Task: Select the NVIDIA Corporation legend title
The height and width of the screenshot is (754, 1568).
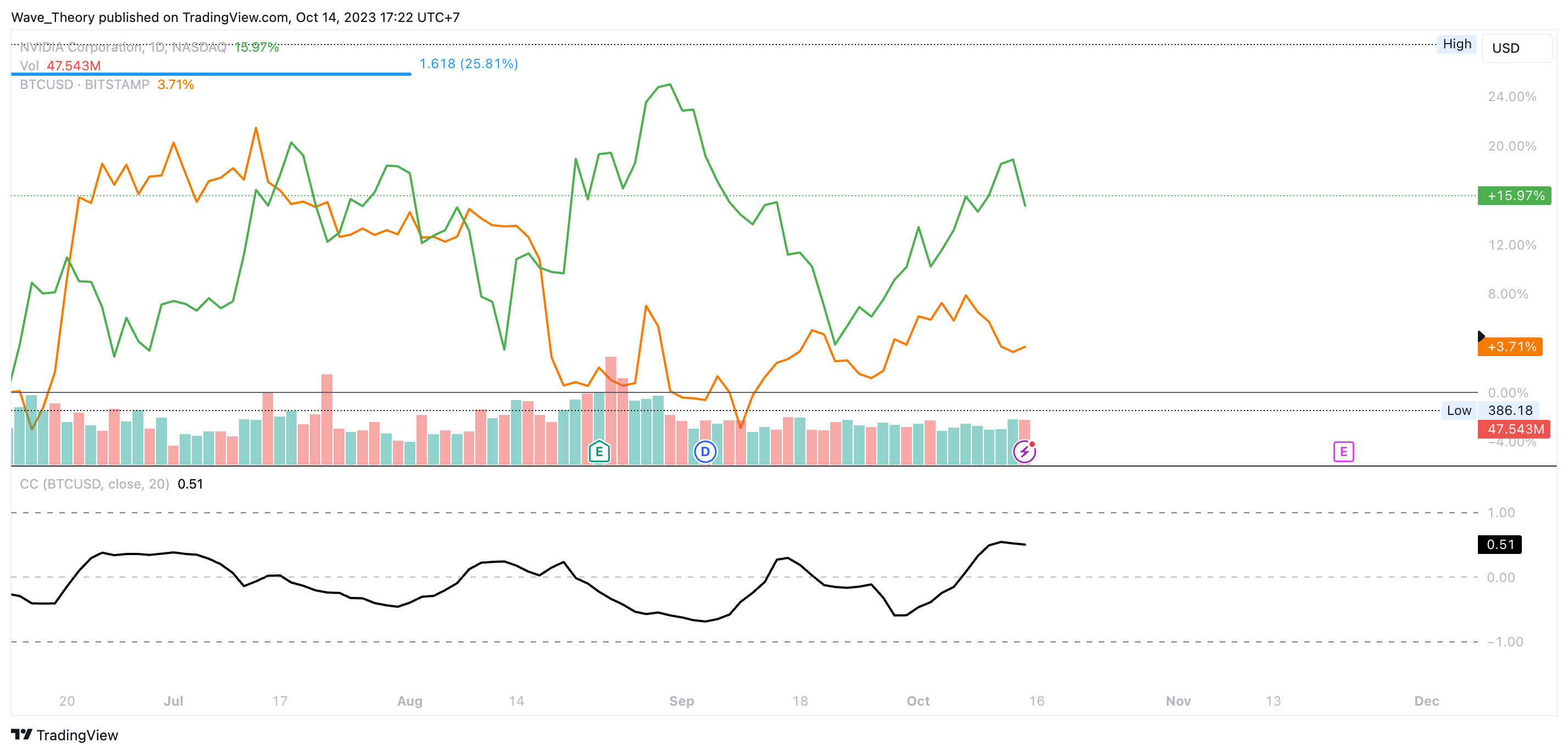Action: pos(123,47)
